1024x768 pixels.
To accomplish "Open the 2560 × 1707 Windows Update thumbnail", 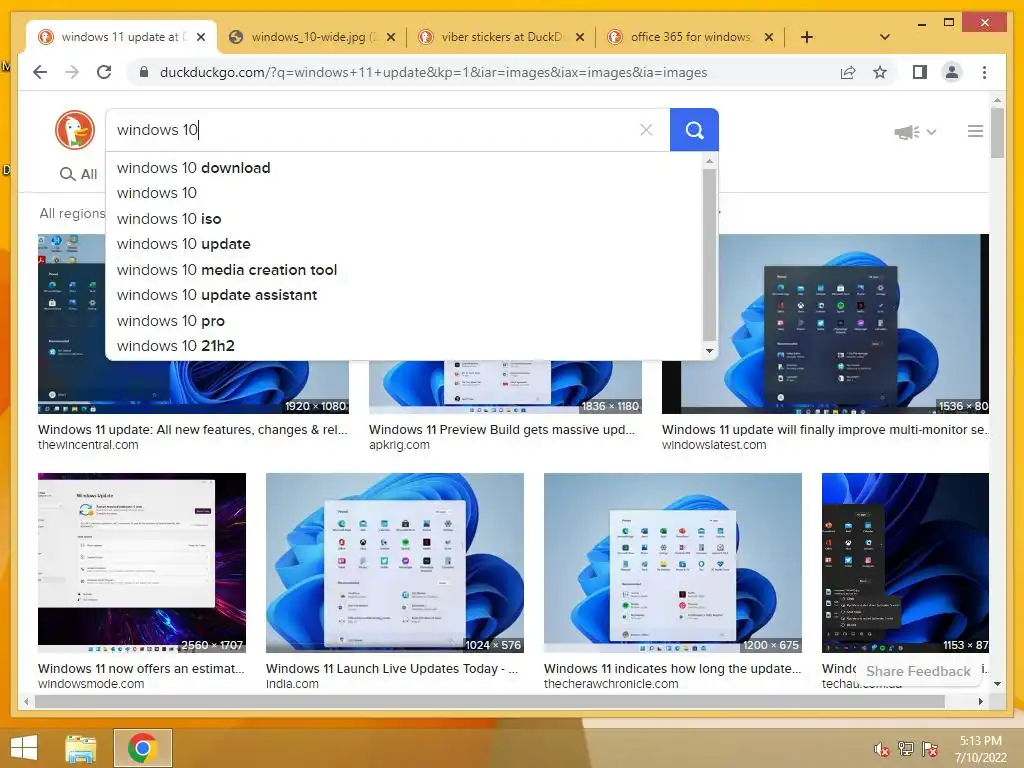I will pos(142,563).
